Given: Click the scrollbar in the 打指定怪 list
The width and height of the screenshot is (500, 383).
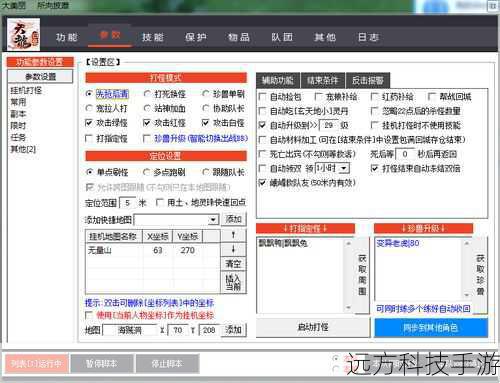Looking at the screenshot, I should (x=348, y=275).
